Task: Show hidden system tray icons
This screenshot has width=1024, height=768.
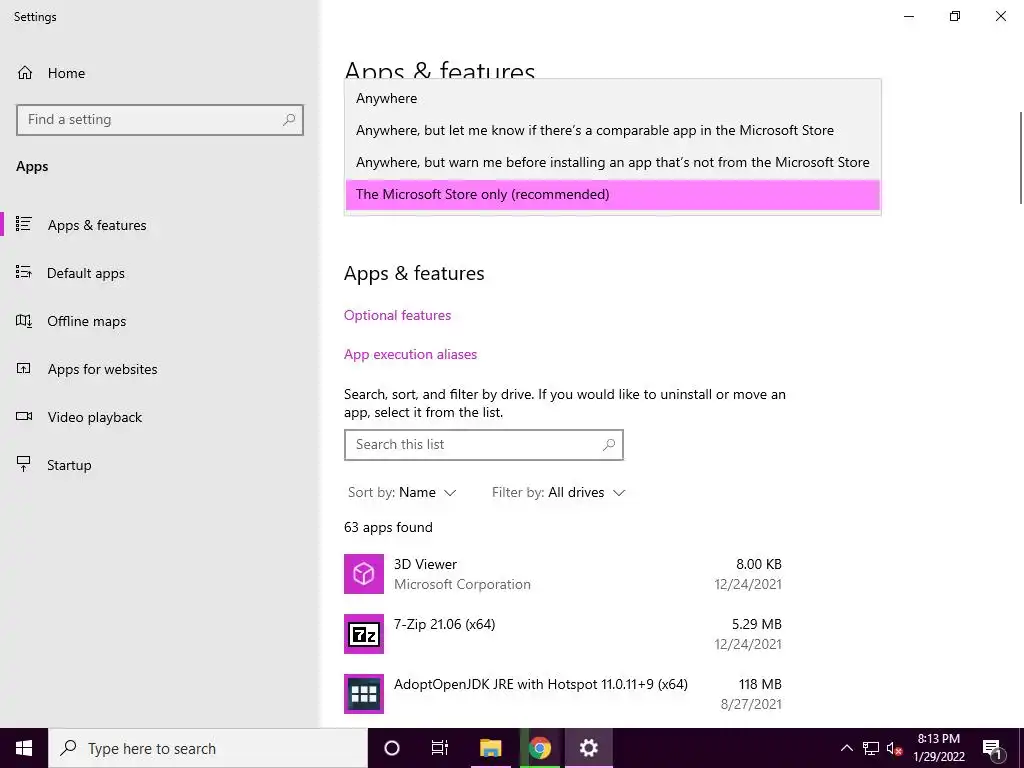Action: [x=846, y=748]
